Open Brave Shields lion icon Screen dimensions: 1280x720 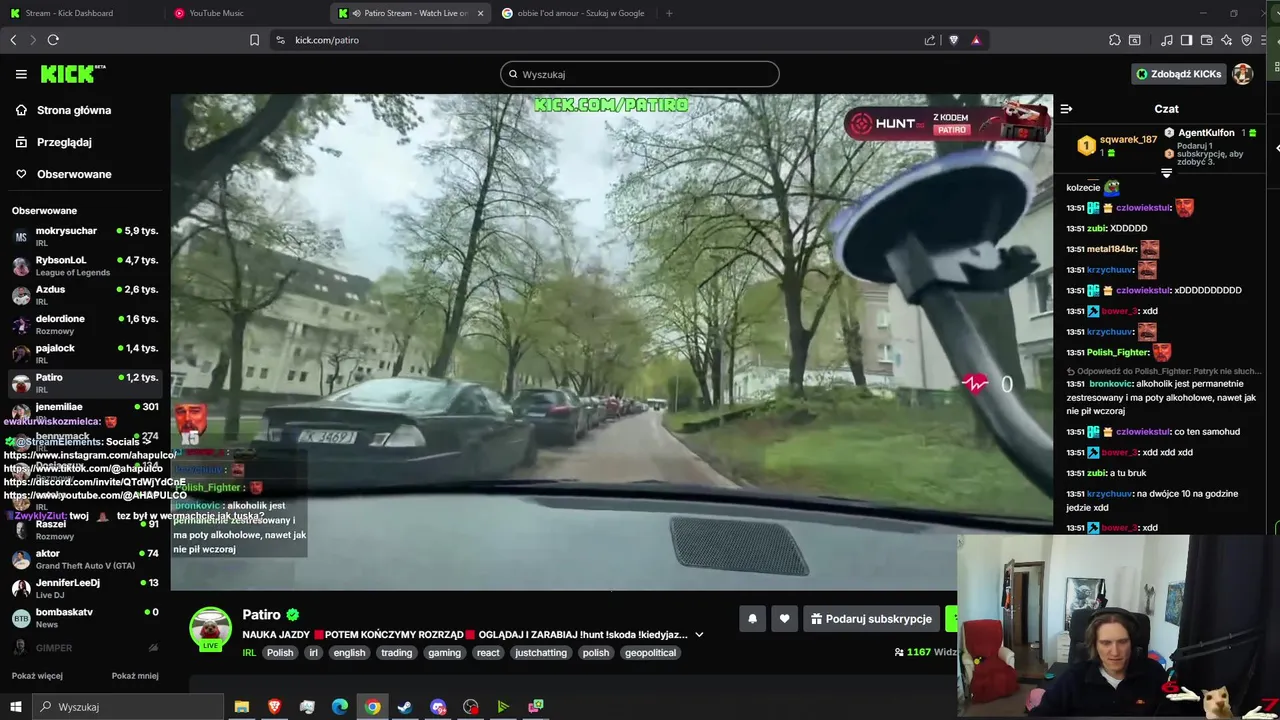[953, 40]
